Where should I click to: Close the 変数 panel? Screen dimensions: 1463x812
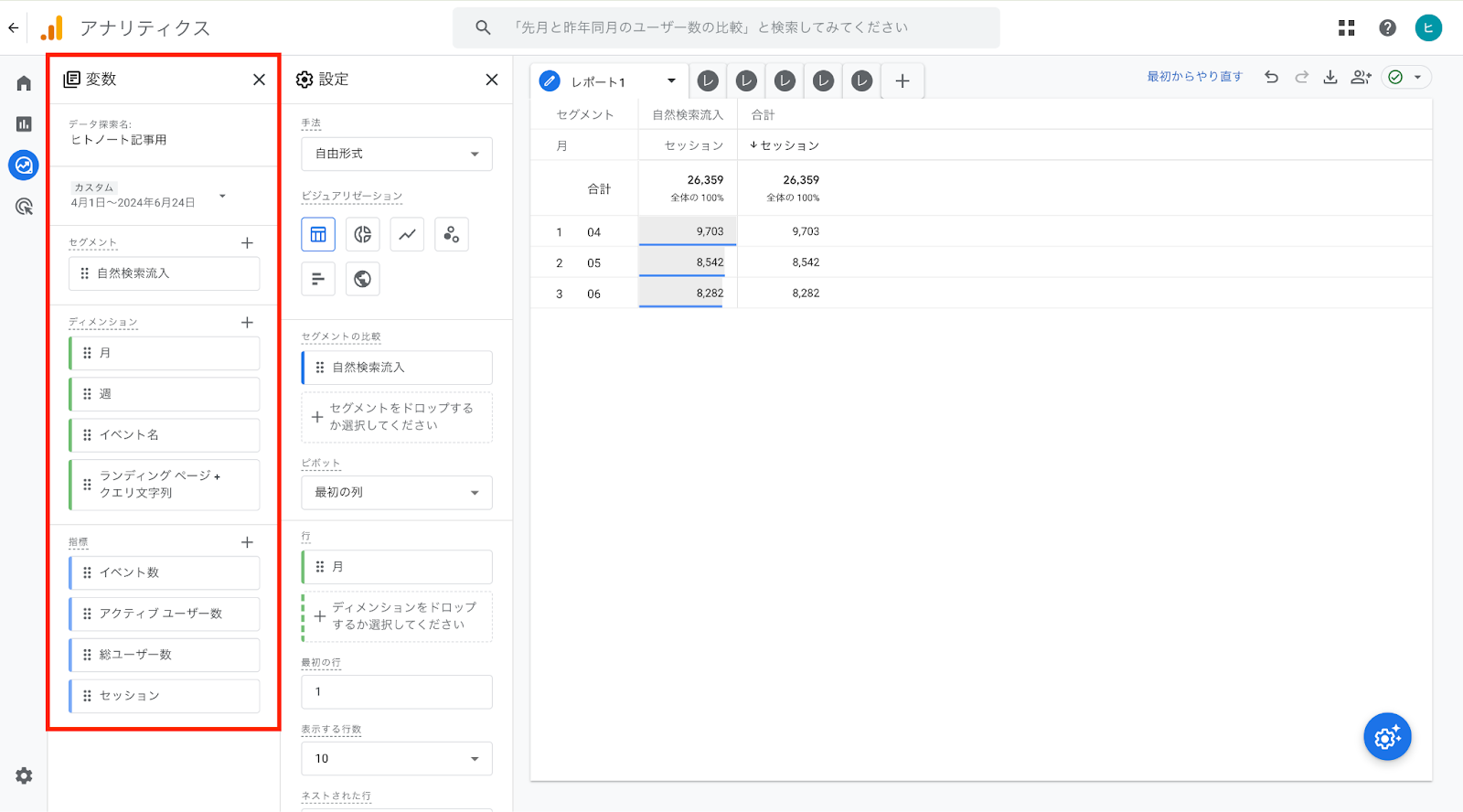point(259,80)
